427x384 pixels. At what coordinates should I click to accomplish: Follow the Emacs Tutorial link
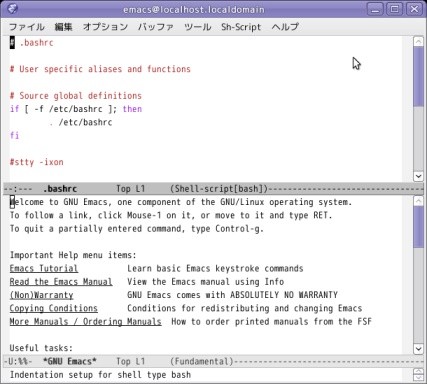coord(44,268)
